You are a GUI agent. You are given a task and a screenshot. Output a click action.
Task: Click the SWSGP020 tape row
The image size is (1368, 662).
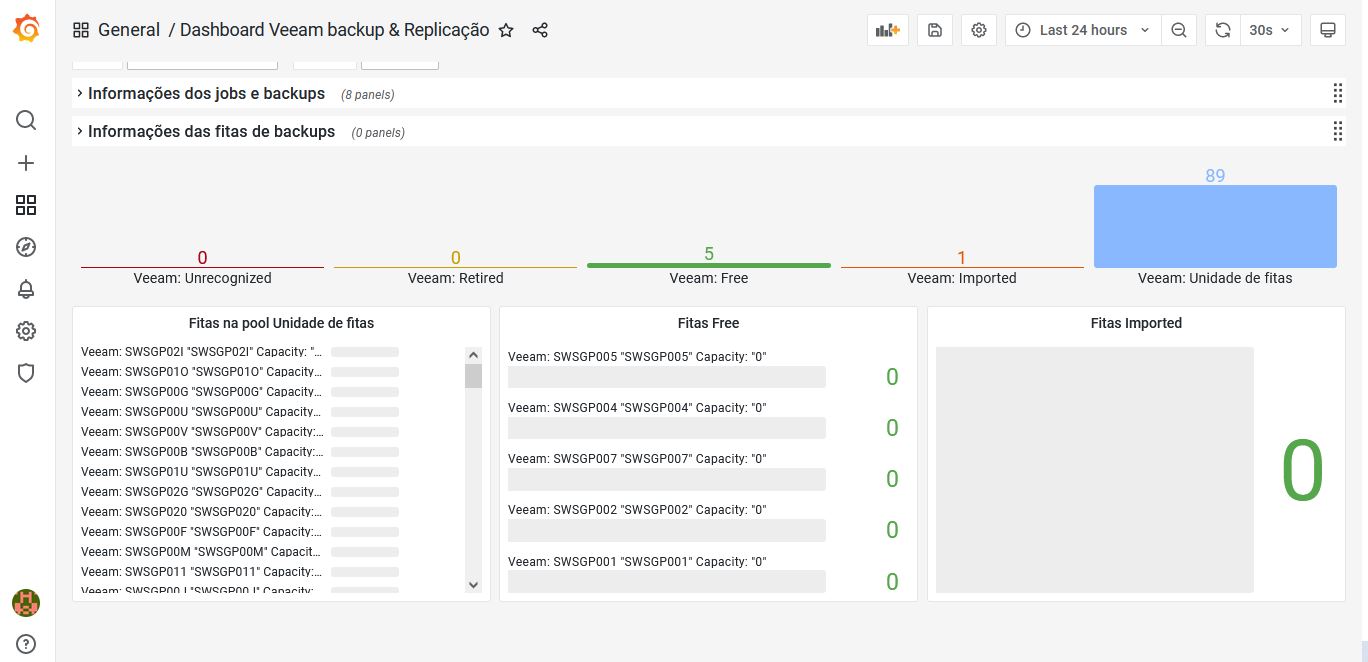pos(240,512)
